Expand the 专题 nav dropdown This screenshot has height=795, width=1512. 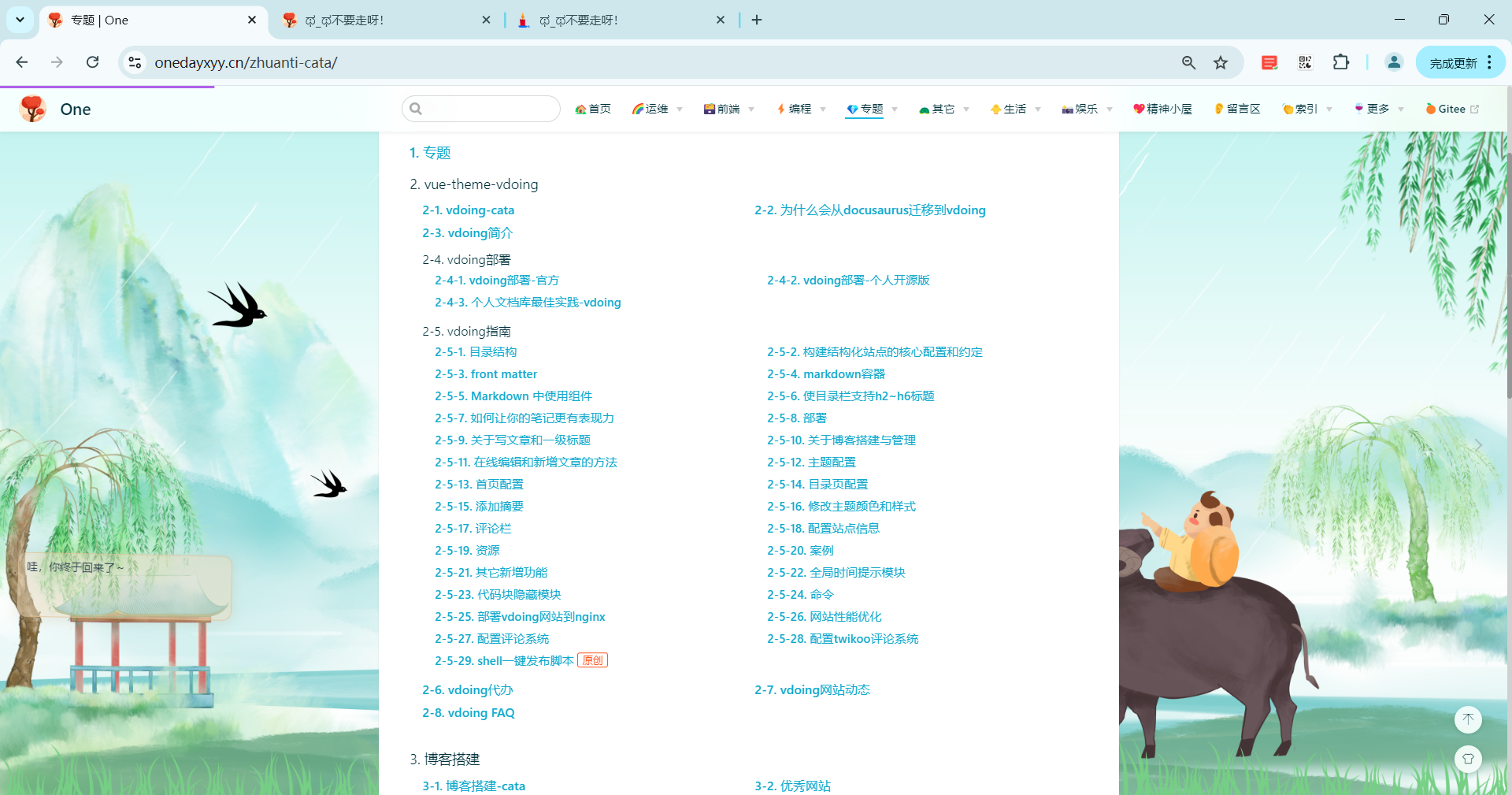pos(872,109)
